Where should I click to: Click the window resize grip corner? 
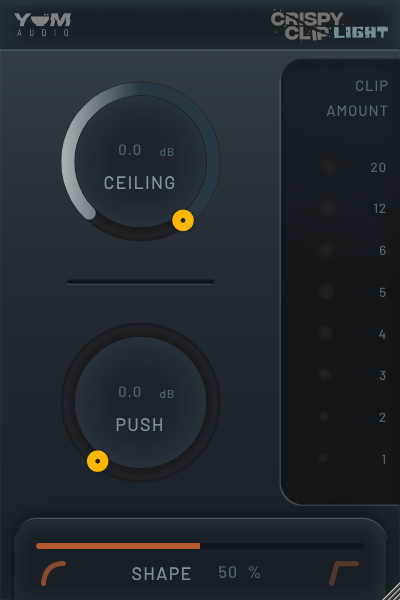(x=392, y=593)
